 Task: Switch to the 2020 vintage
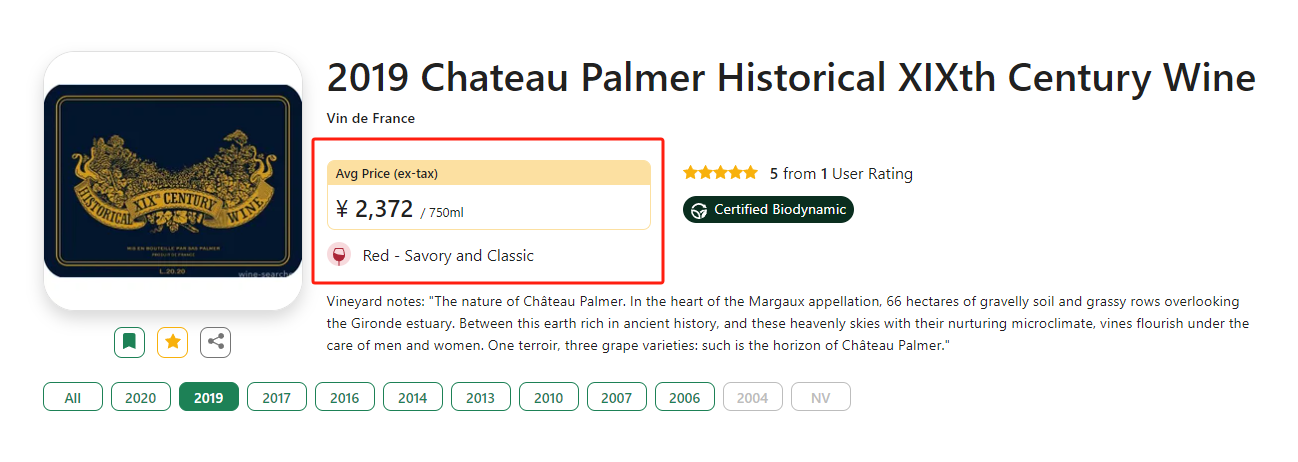pyautogui.click(x=141, y=397)
